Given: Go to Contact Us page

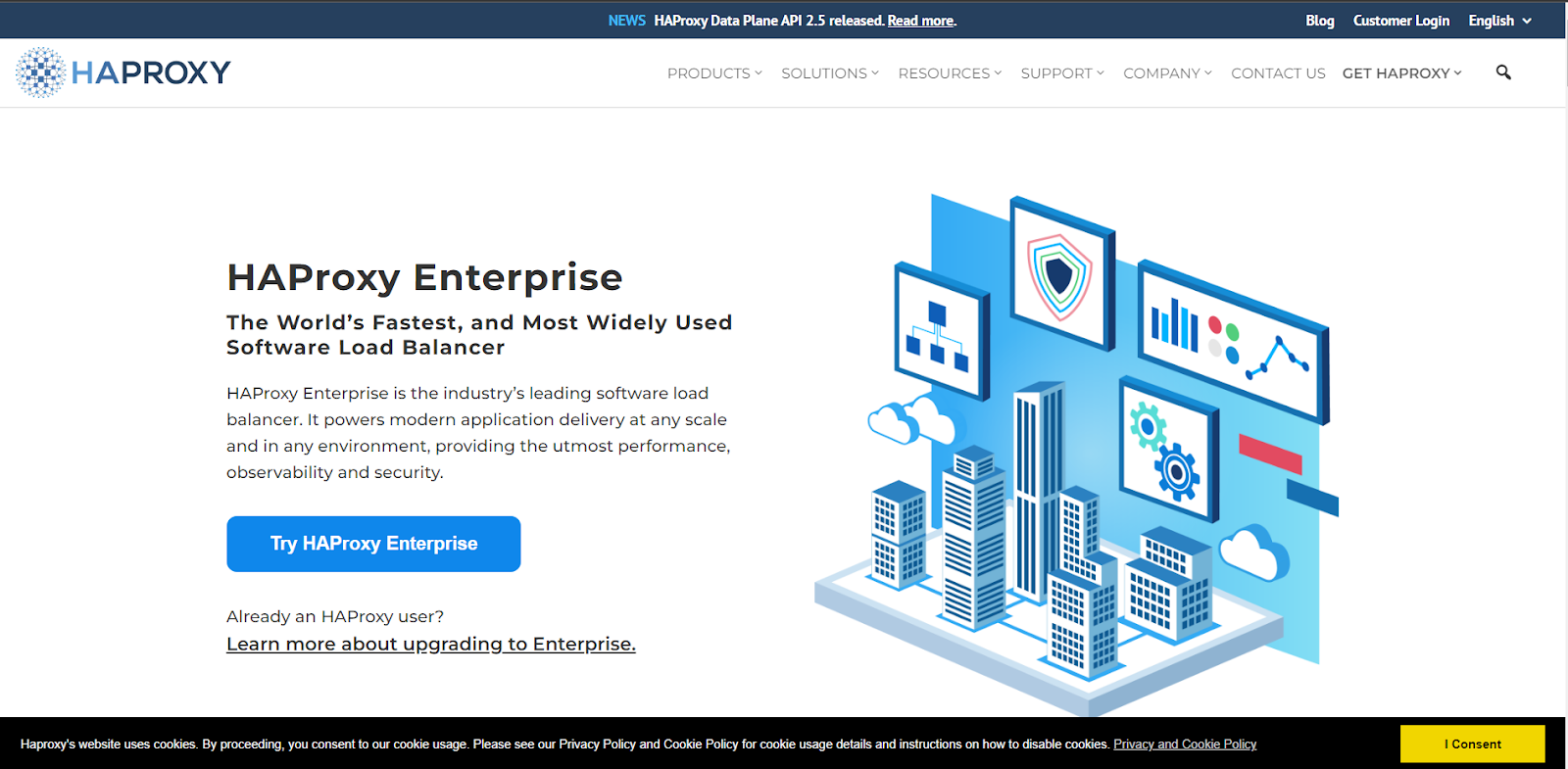Looking at the screenshot, I should [x=1278, y=73].
